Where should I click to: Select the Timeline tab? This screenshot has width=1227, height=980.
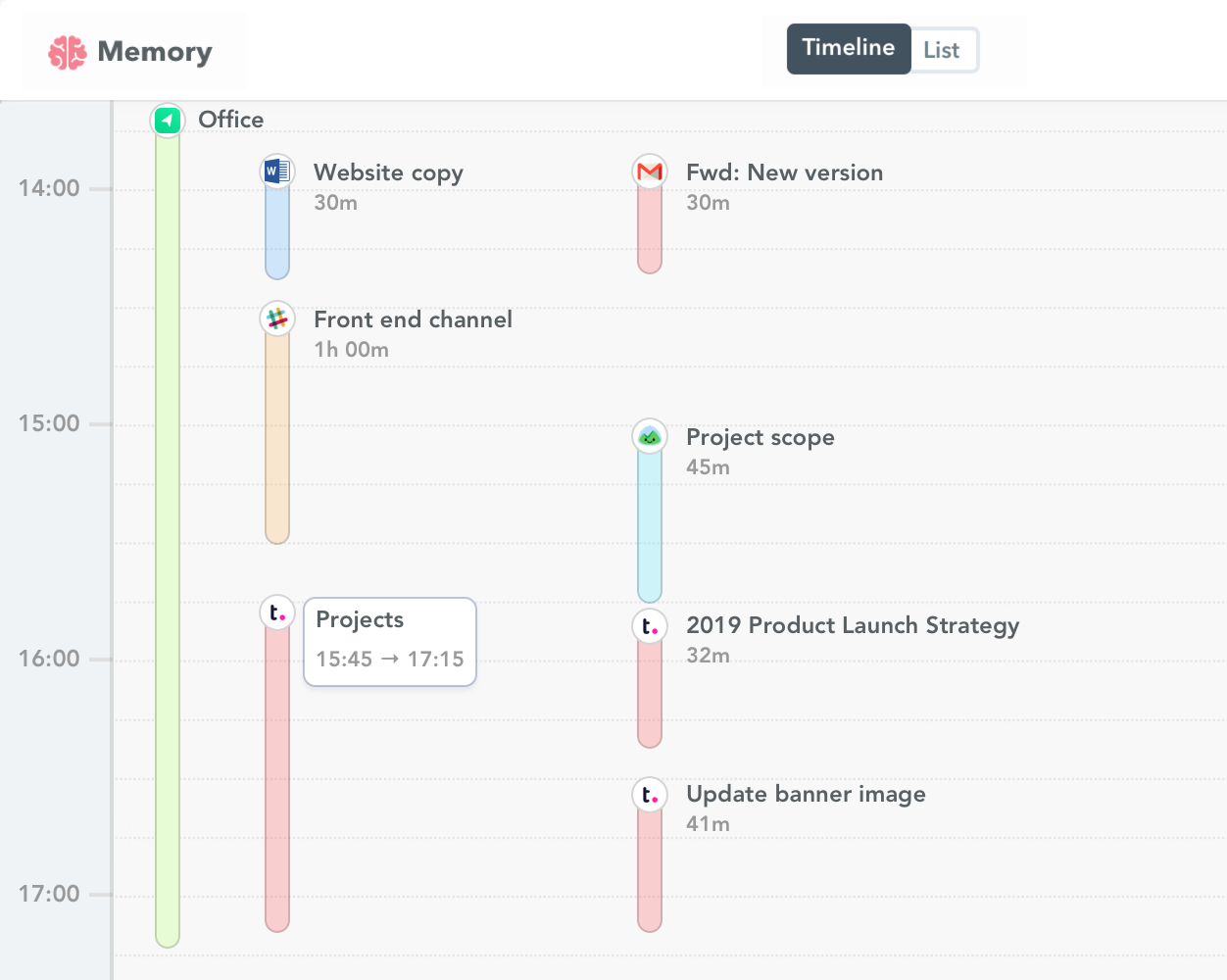[848, 48]
